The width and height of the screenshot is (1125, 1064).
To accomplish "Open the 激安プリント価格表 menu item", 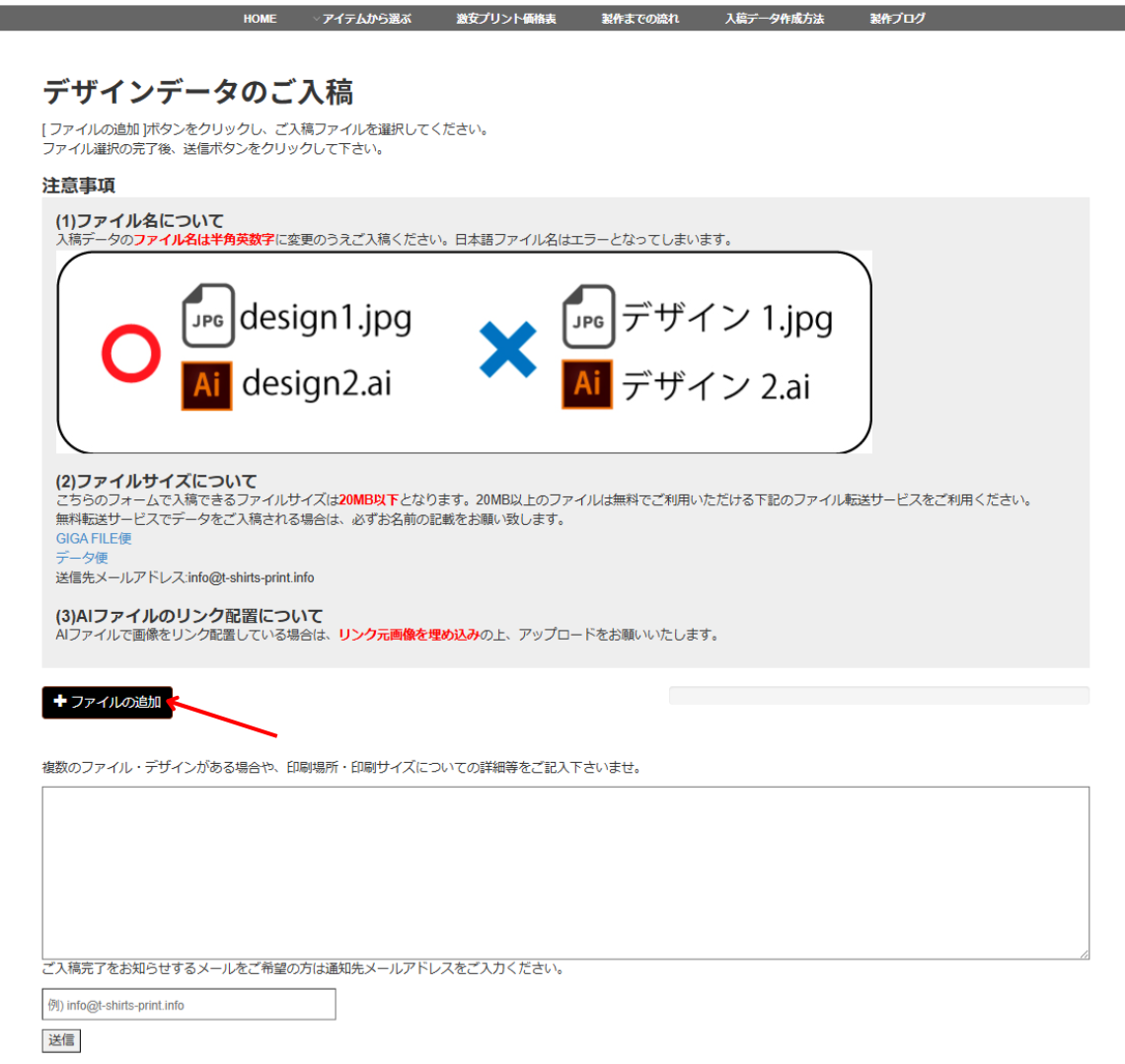I will tap(505, 19).
